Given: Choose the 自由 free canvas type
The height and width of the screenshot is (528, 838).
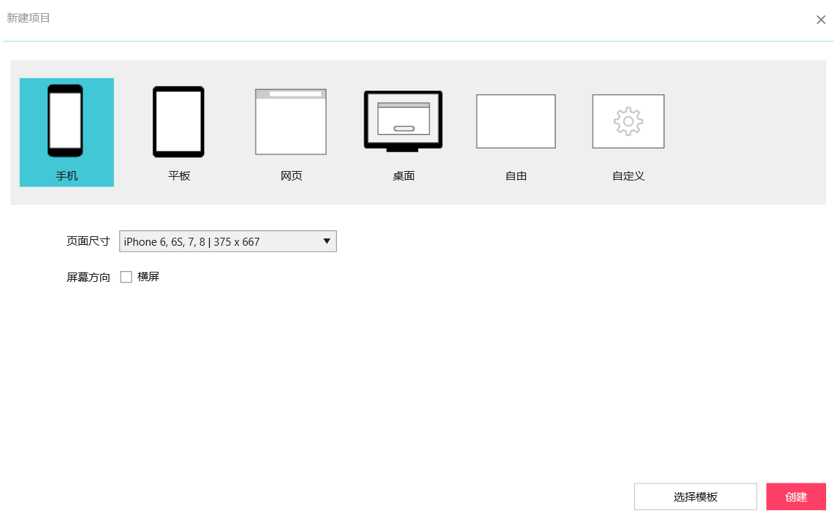Looking at the screenshot, I should pyautogui.click(x=516, y=132).
